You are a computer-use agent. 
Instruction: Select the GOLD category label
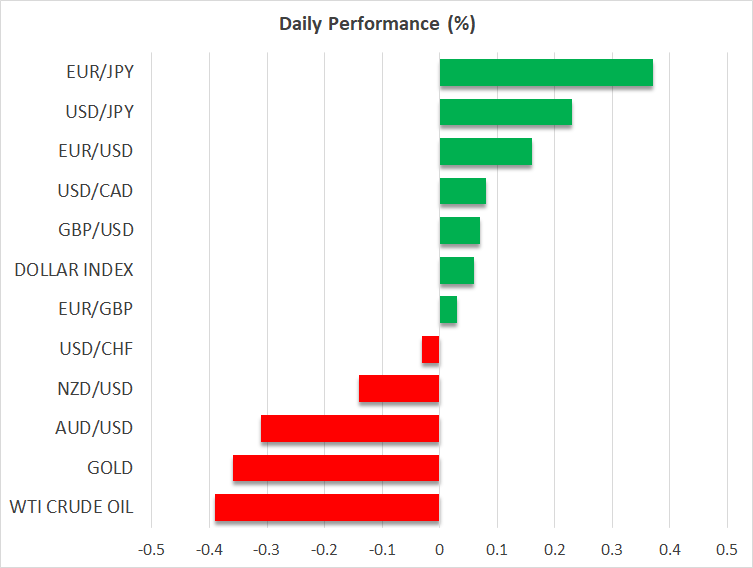pyautogui.click(x=110, y=468)
